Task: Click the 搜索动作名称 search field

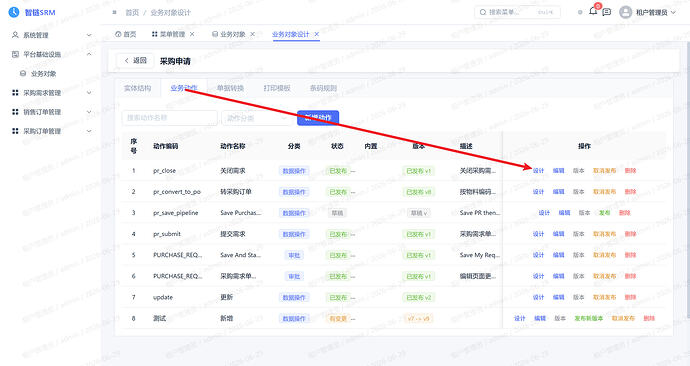Action: click(169, 118)
